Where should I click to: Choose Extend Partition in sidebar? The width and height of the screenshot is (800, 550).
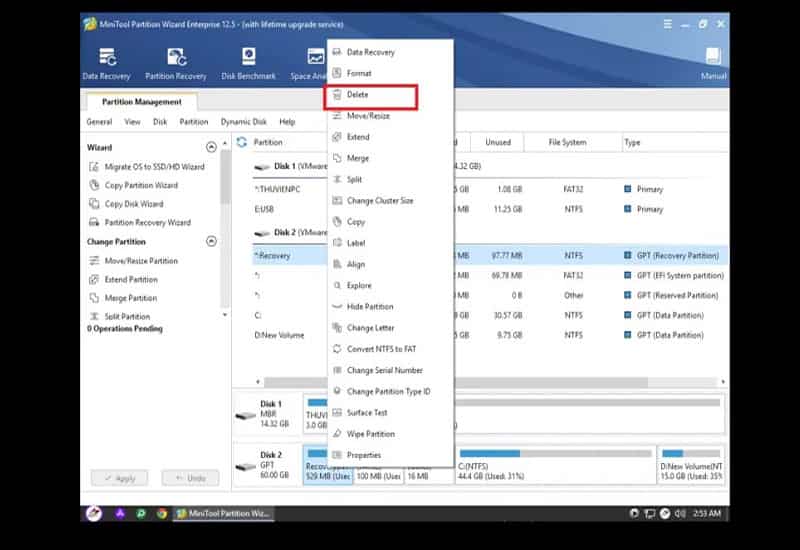[123, 280]
